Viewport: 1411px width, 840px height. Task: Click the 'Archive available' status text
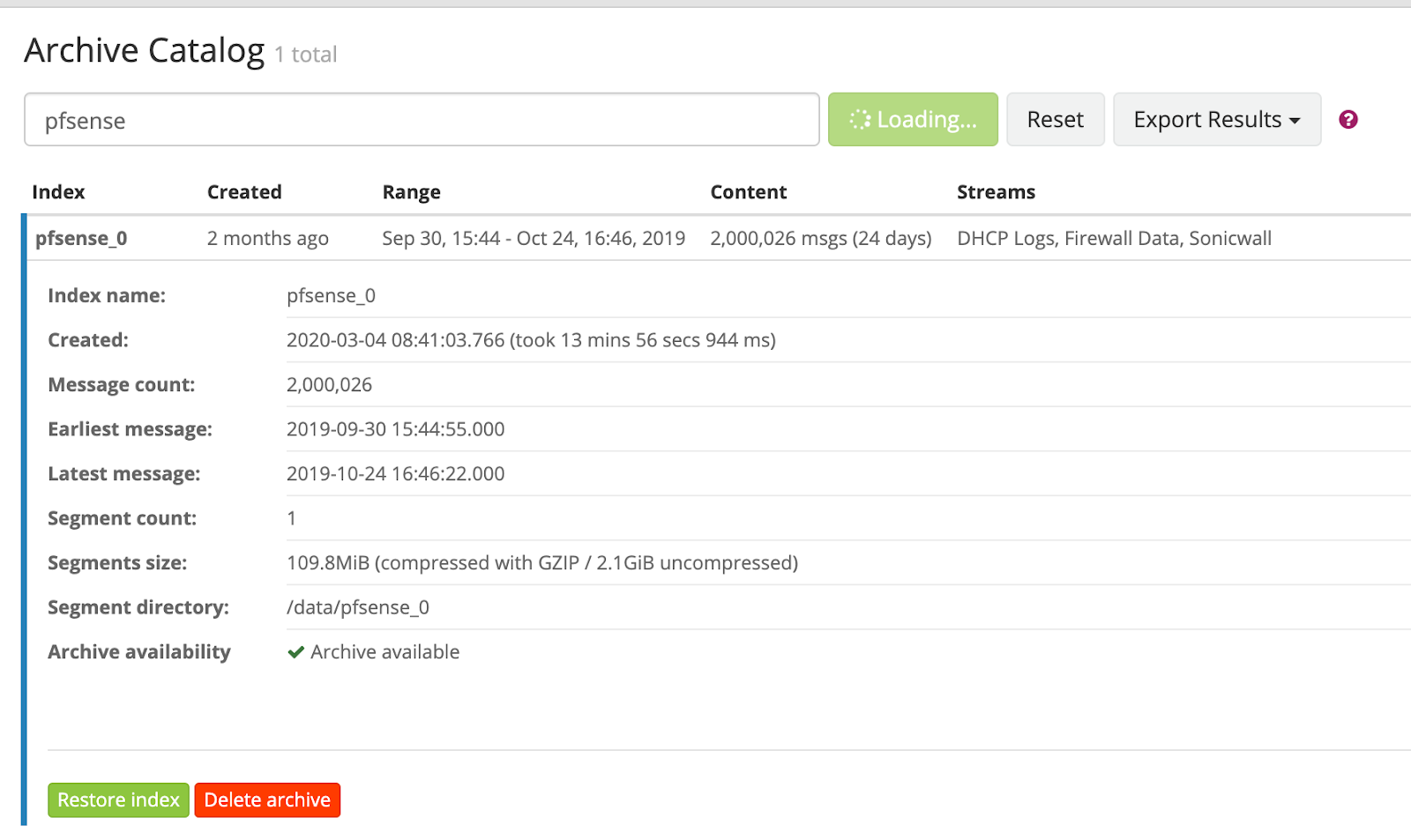384,652
